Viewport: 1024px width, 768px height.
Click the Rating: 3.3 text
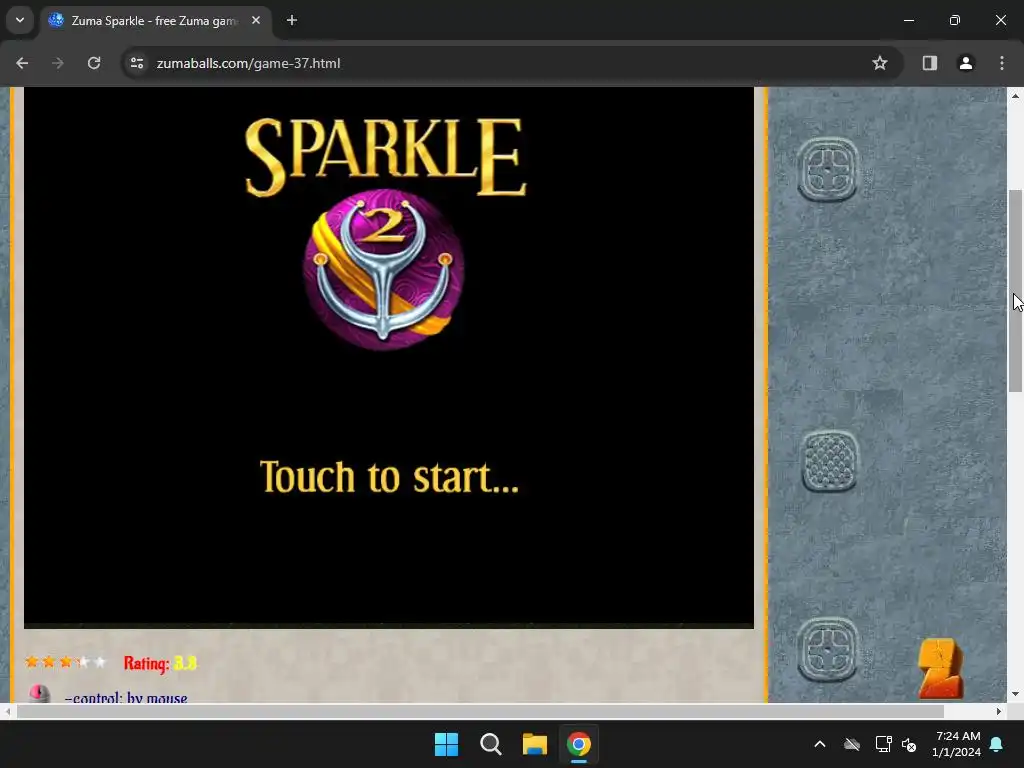pyautogui.click(x=160, y=663)
